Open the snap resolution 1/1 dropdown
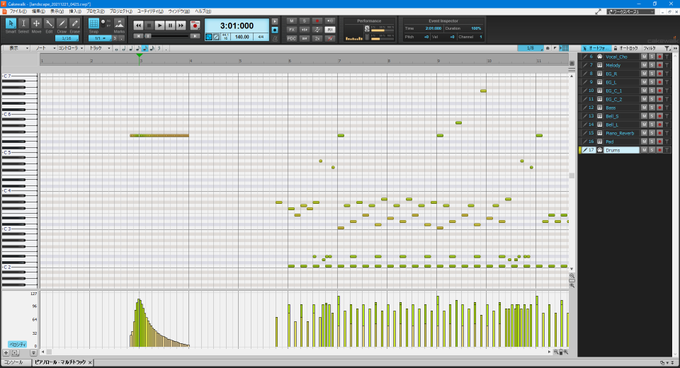The height and width of the screenshot is (368, 680). [100, 38]
